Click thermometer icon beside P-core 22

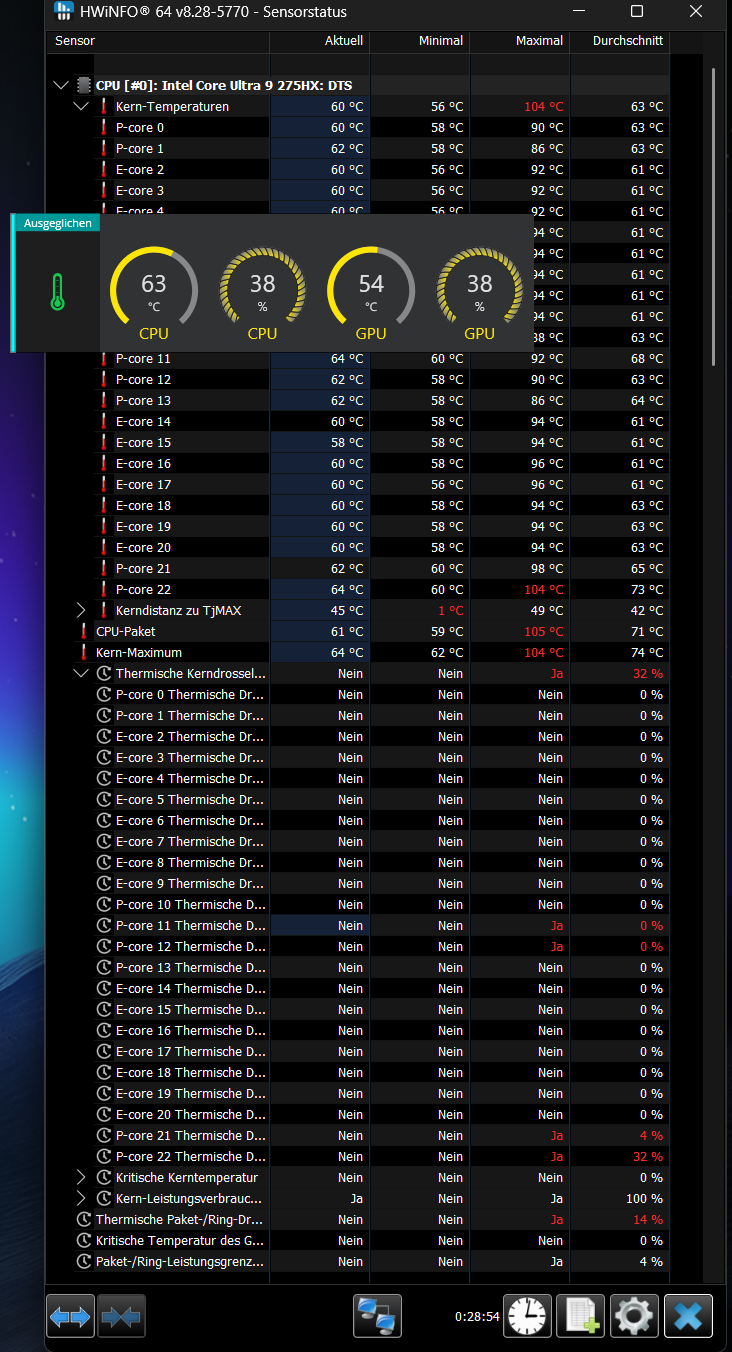pyautogui.click(x=103, y=590)
